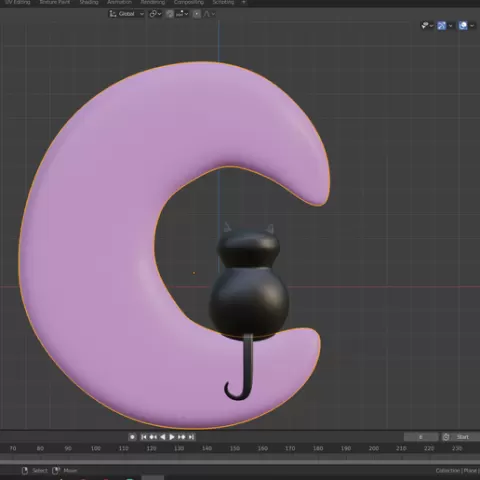The image size is (480, 480).
Task: Expand the gizmo options arrow
Action: pos(450,26)
